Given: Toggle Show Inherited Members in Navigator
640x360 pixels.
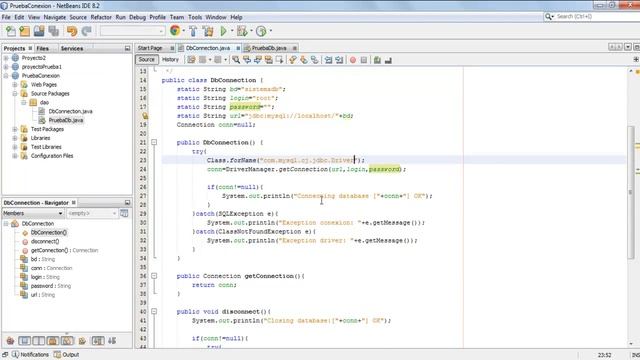Looking at the screenshot, I should [10, 340].
